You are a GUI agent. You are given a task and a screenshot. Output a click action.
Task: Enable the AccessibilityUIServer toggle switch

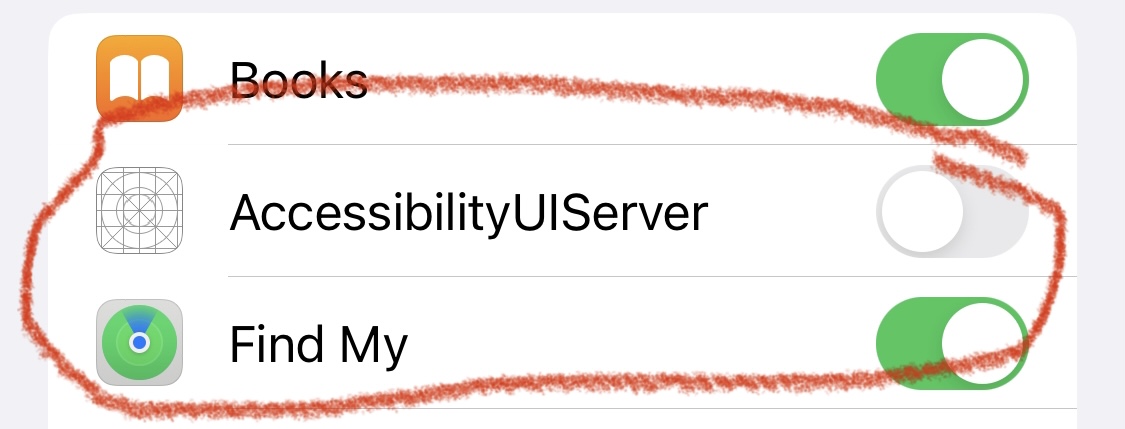click(952, 210)
